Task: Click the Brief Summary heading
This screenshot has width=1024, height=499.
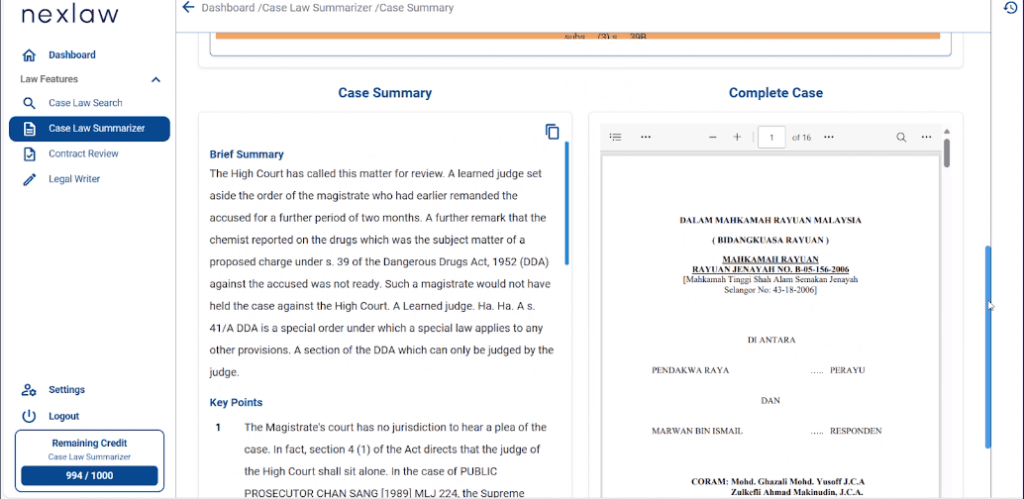Action: pos(246,155)
